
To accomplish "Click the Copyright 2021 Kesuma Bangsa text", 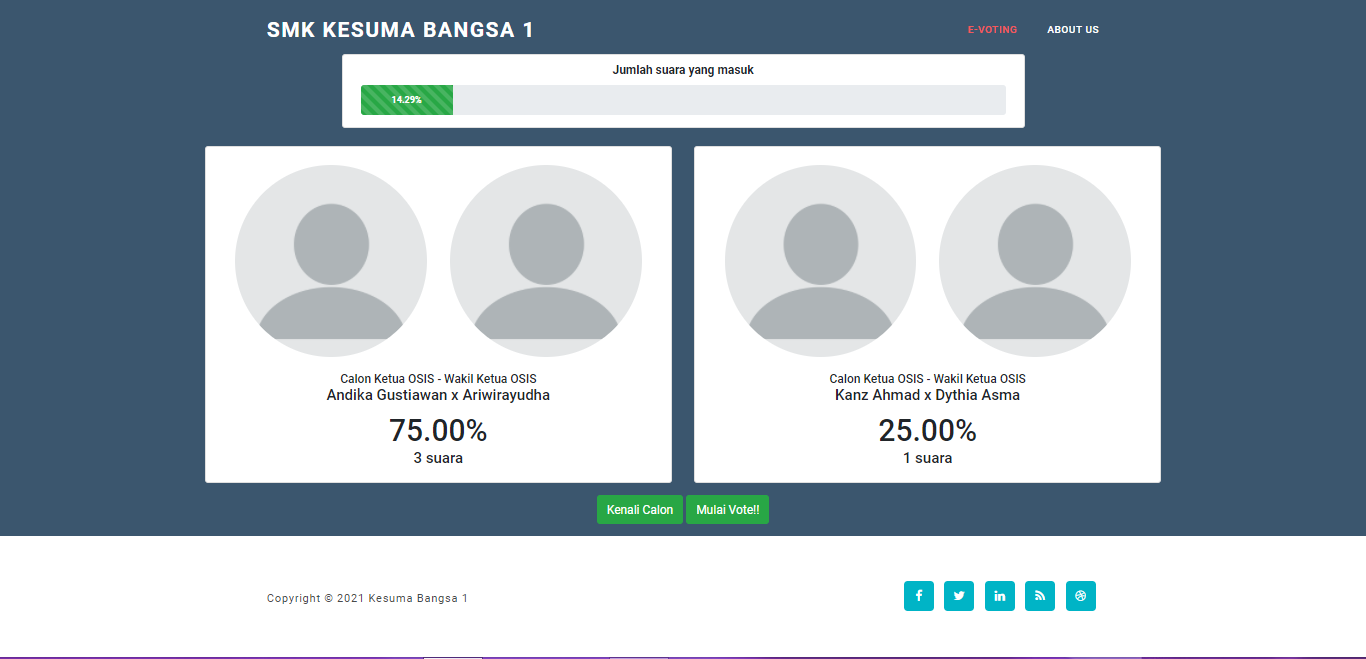I will pyautogui.click(x=367, y=598).
